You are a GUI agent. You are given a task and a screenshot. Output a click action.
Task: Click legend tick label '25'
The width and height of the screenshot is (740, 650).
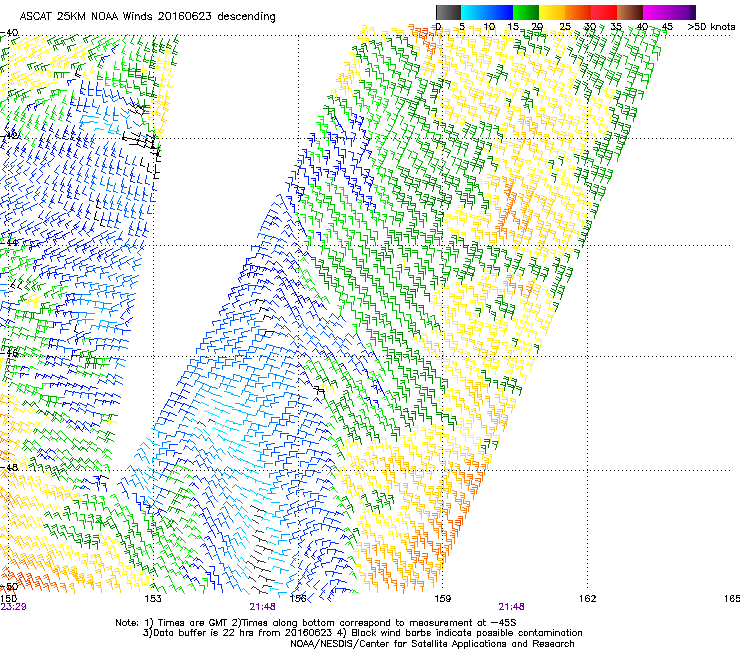pyautogui.click(x=565, y=27)
